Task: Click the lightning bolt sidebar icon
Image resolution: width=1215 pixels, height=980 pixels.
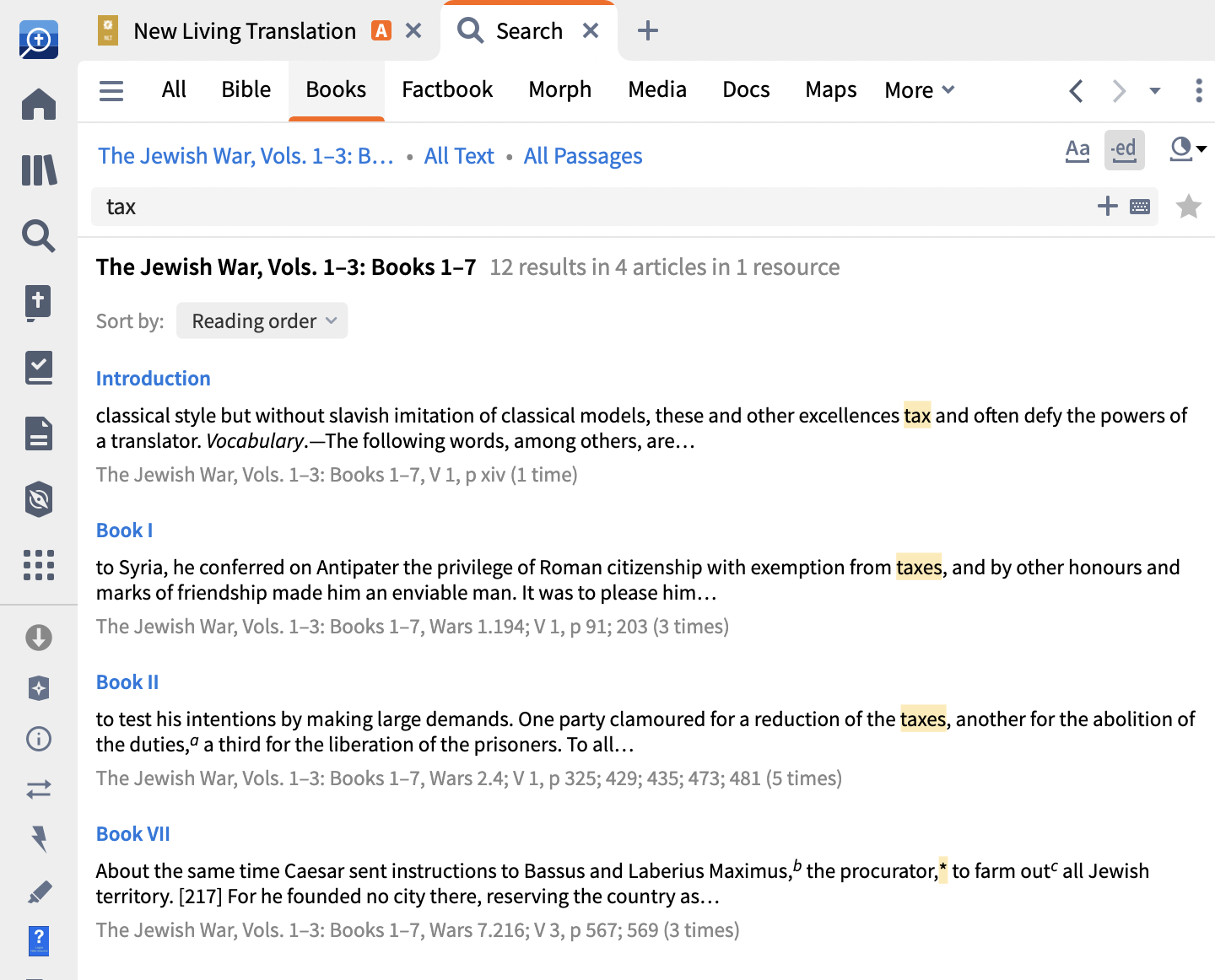Action: 39,839
